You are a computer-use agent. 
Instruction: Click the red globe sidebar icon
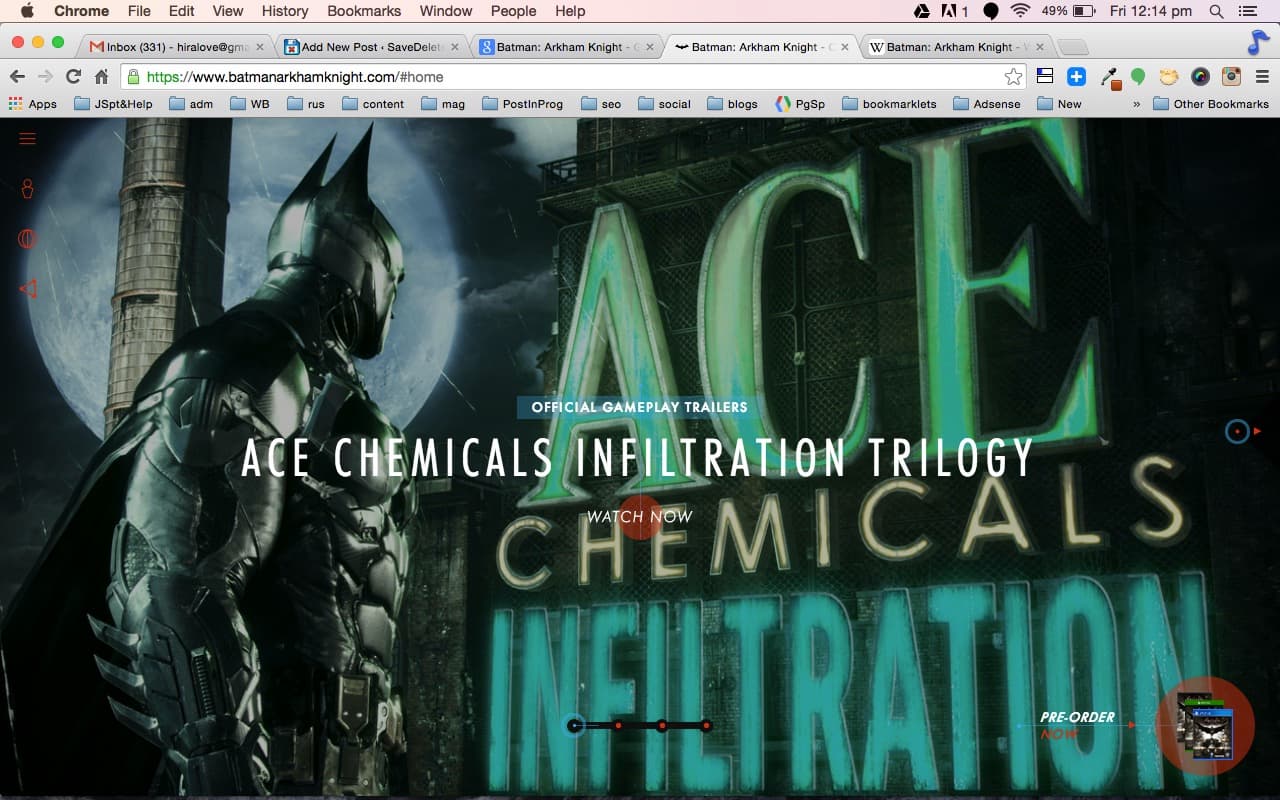point(28,239)
